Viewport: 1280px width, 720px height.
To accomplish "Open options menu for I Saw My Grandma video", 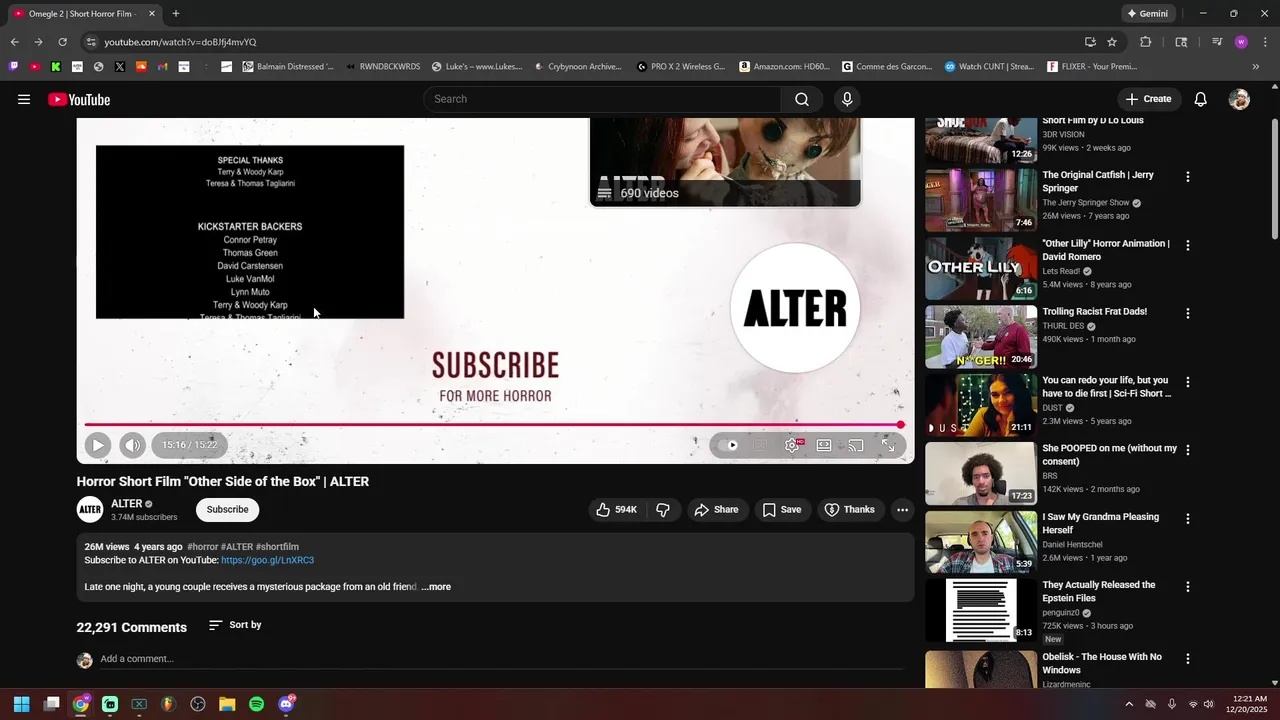I will coord(1188,519).
